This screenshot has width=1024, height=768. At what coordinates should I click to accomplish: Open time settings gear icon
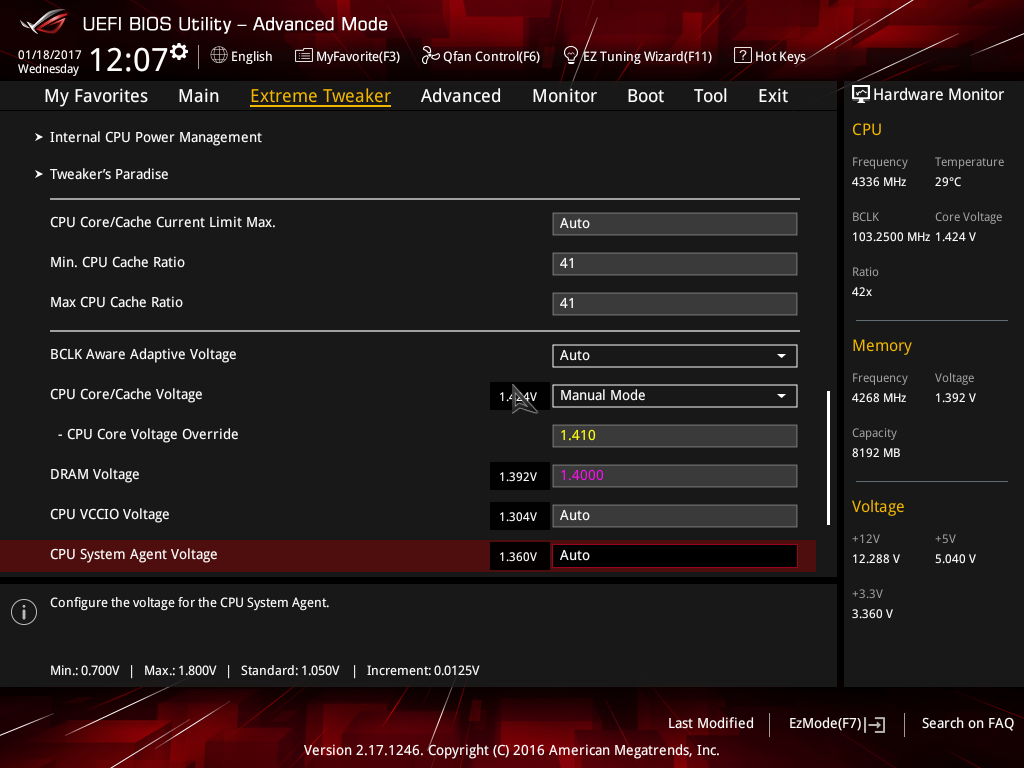(179, 52)
